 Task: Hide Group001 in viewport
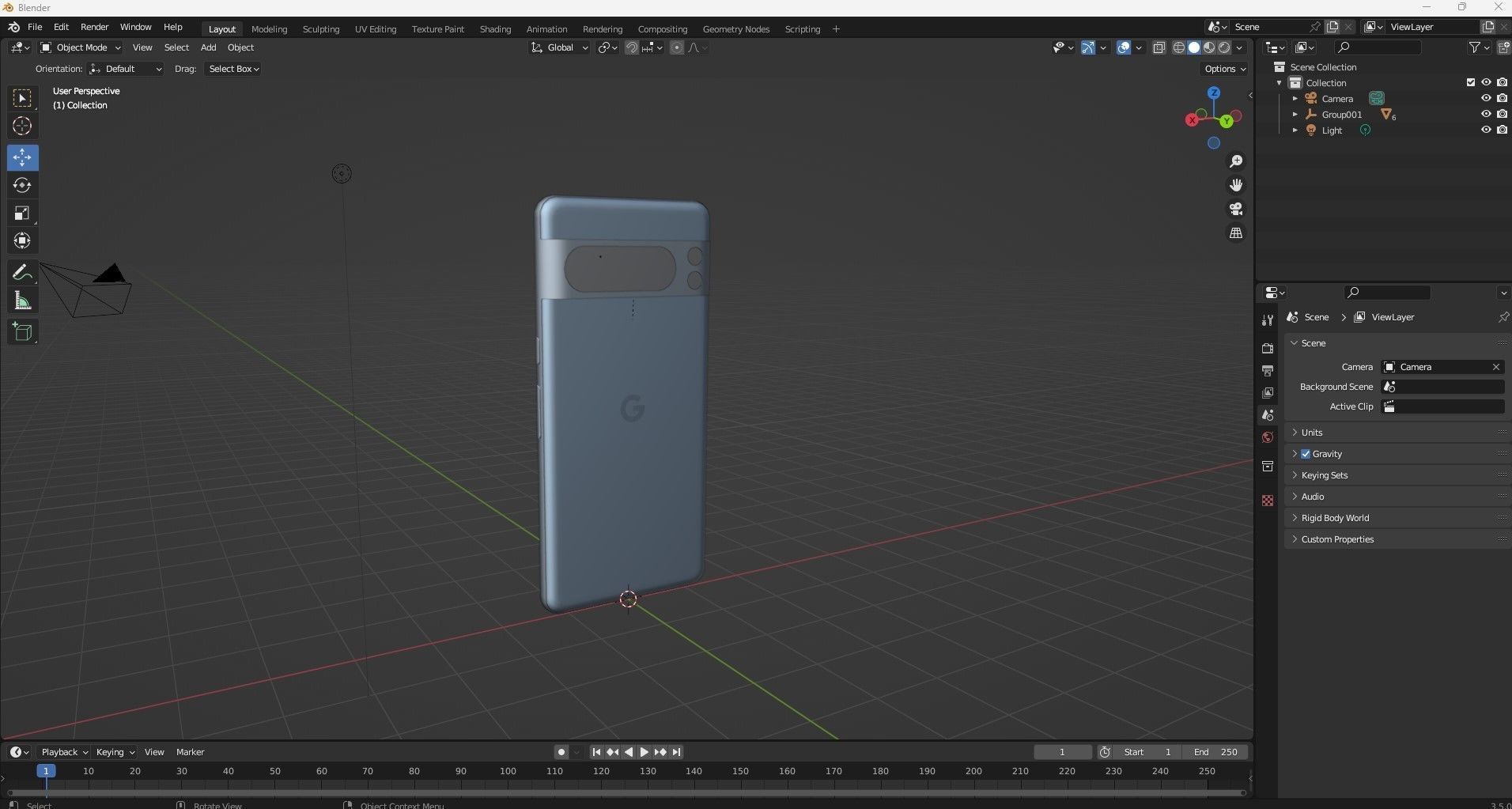click(1486, 114)
